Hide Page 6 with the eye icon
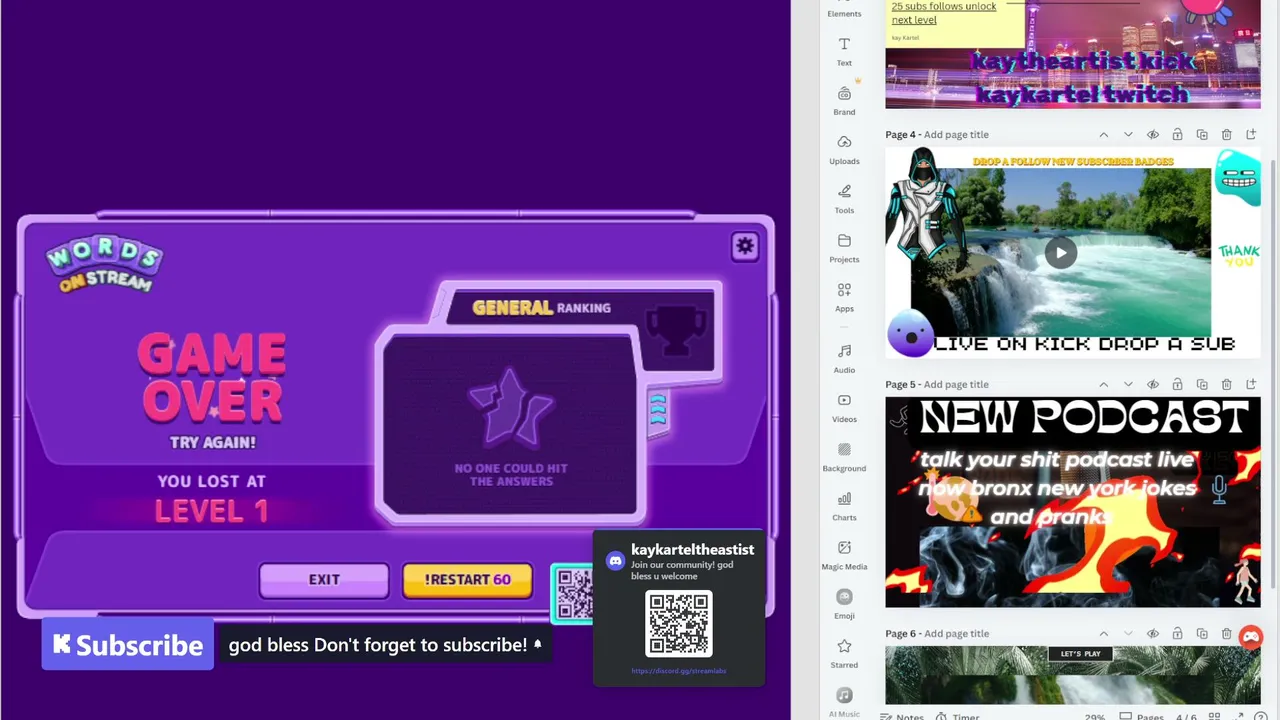 click(x=1153, y=634)
